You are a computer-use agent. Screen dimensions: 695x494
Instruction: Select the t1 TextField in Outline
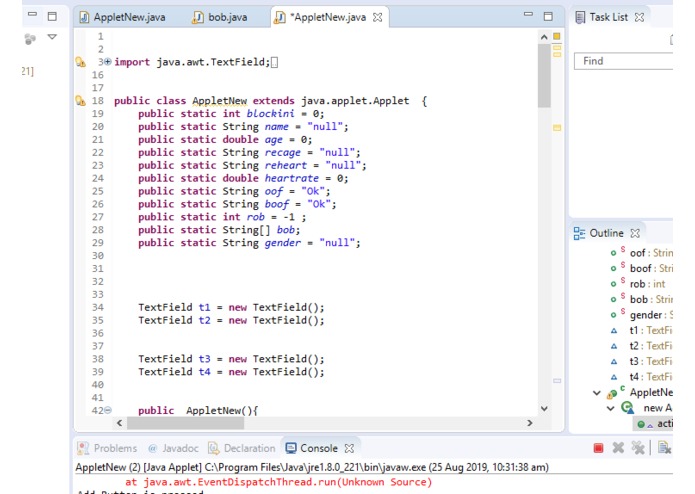[x=641, y=331]
